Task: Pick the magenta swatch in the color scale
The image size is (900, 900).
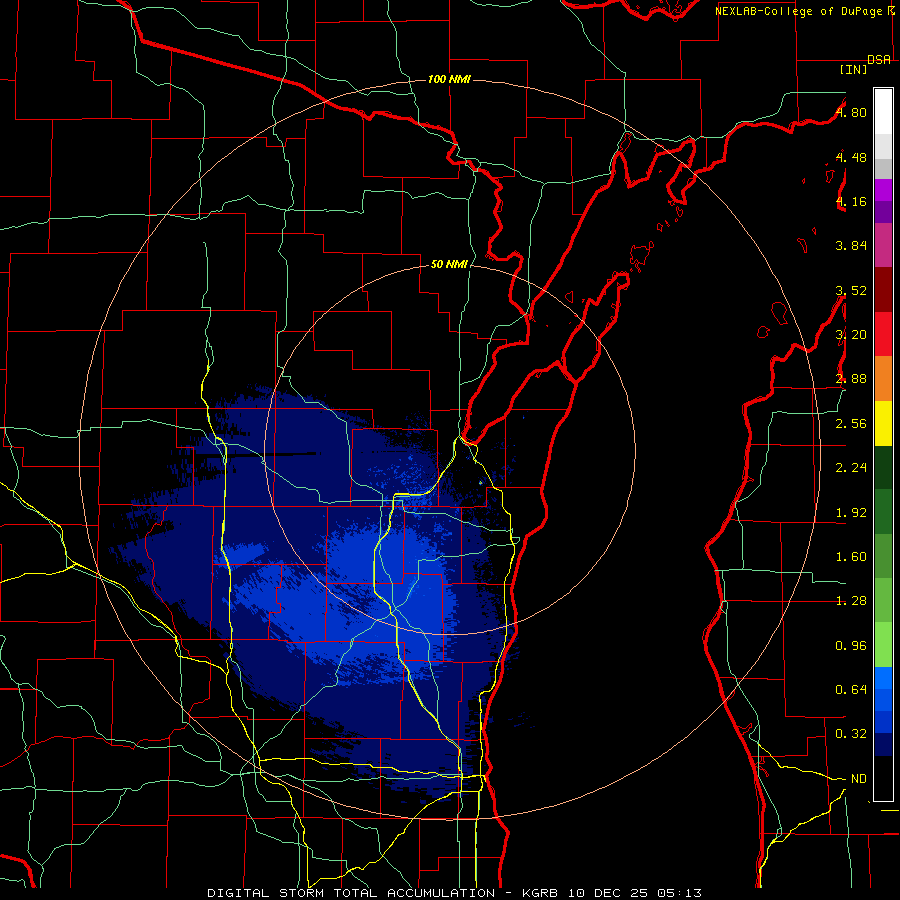Action: (x=883, y=190)
